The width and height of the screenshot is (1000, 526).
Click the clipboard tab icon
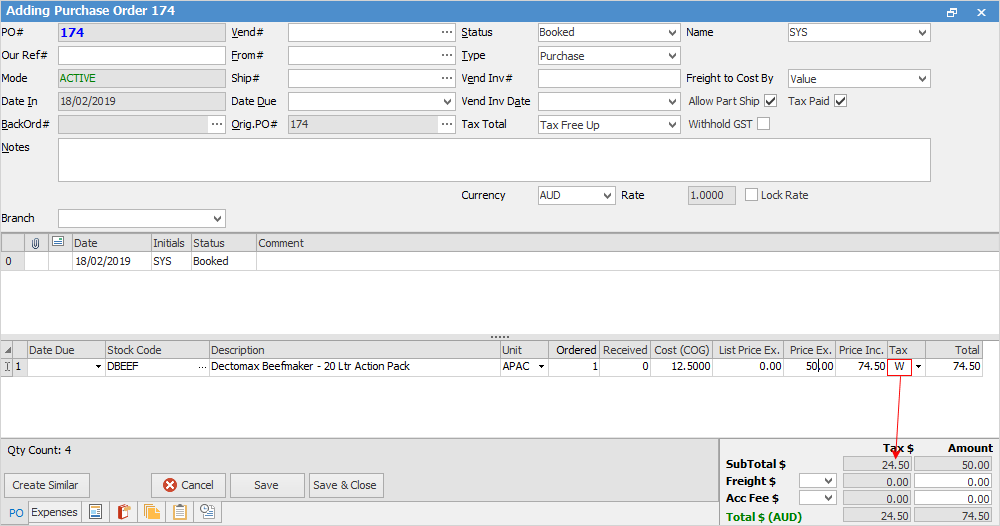click(x=180, y=512)
